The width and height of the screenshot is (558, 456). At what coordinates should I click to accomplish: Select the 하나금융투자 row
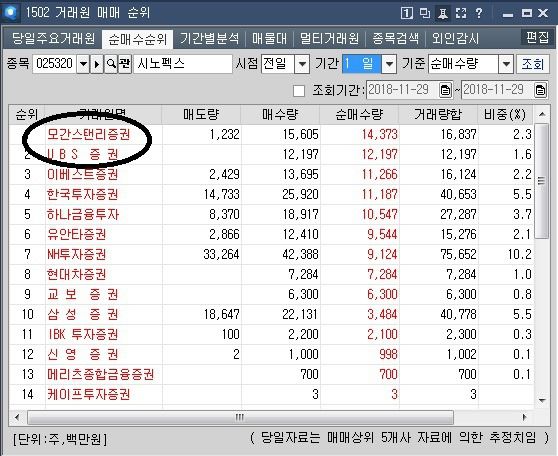click(271, 214)
